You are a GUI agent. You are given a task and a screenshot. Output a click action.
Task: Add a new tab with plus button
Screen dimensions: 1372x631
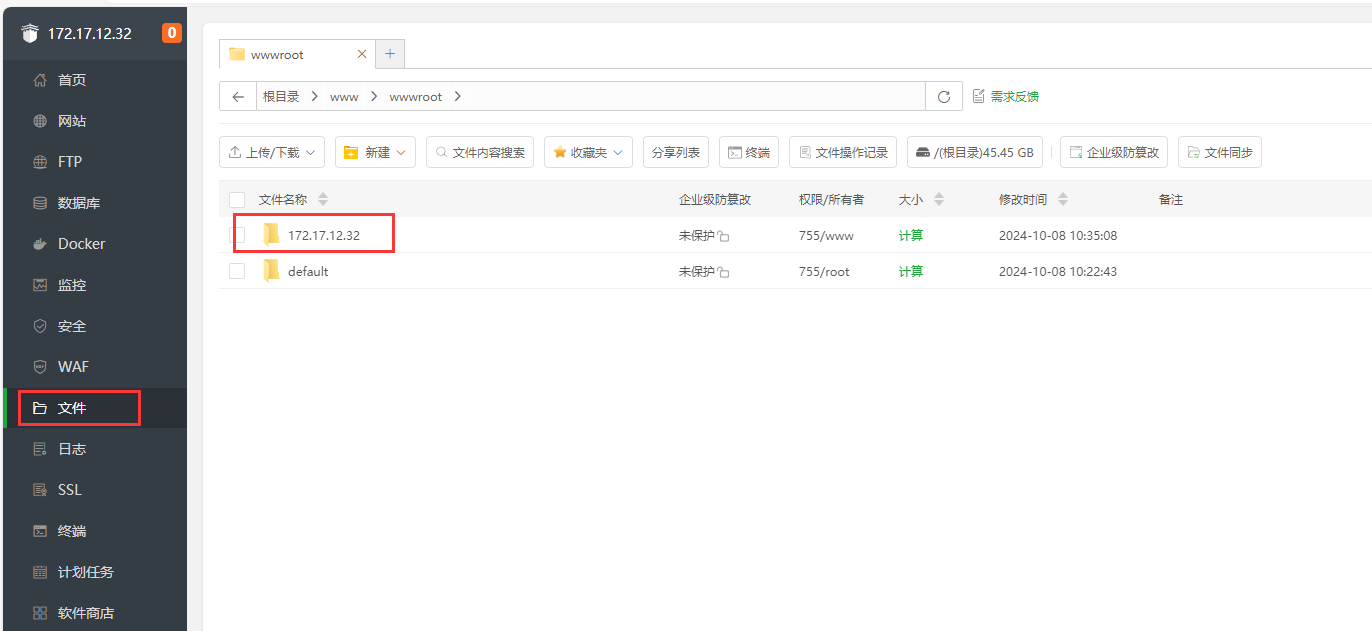(390, 54)
